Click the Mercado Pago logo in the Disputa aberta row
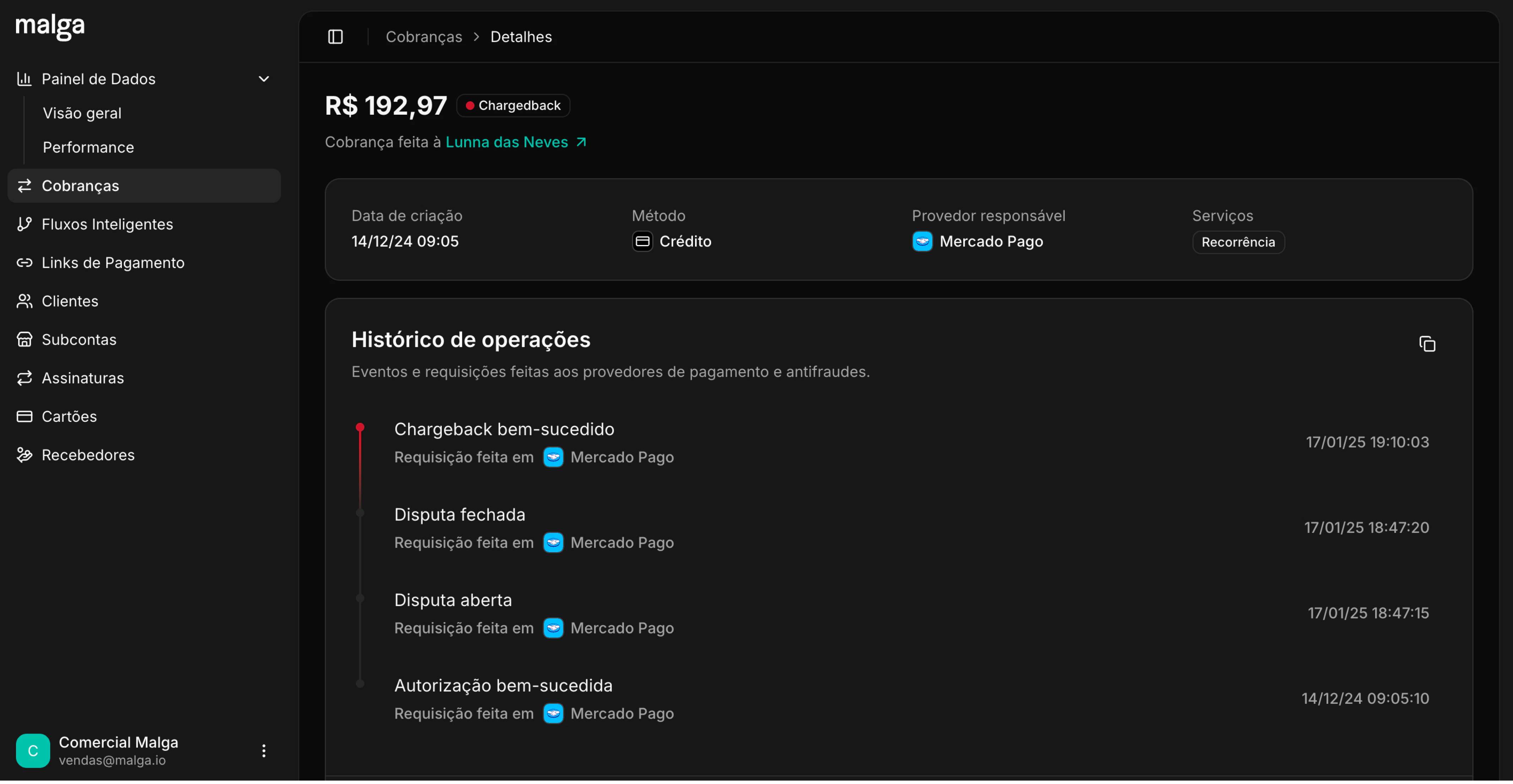The height and width of the screenshot is (784, 1513). point(553,628)
